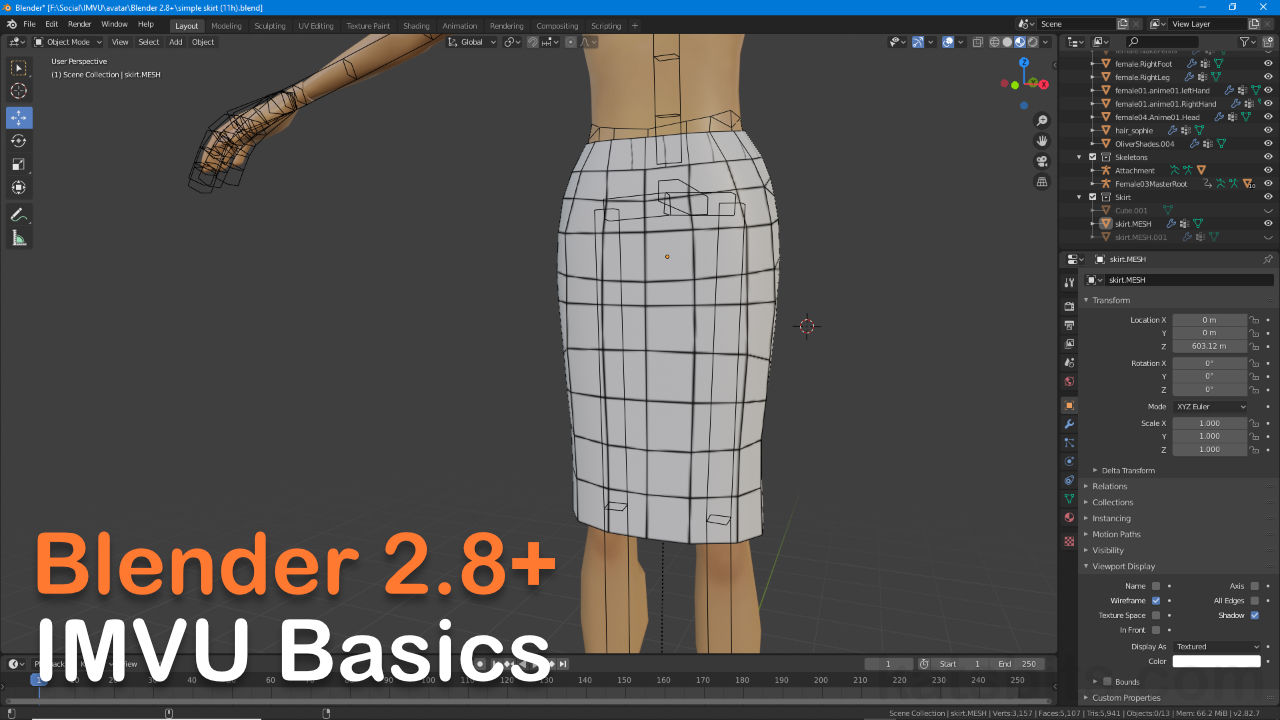Viewport: 1280px width, 720px height.
Task: Open the viewport View menu
Action: 120,42
